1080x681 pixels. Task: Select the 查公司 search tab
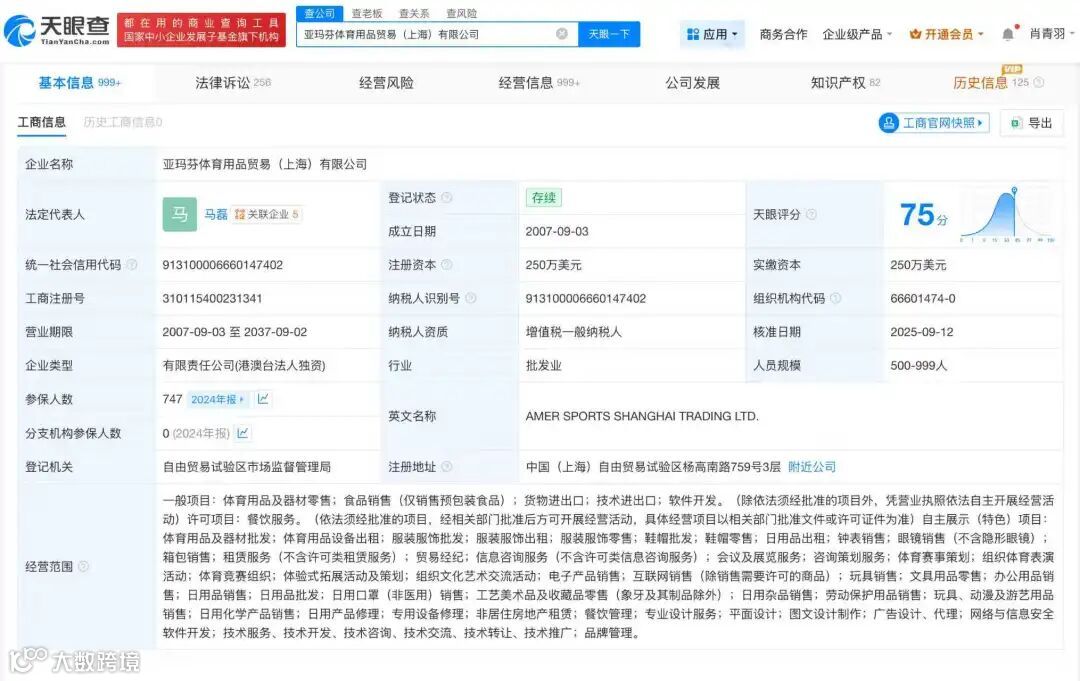pyautogui.click(x=320, y=13)
